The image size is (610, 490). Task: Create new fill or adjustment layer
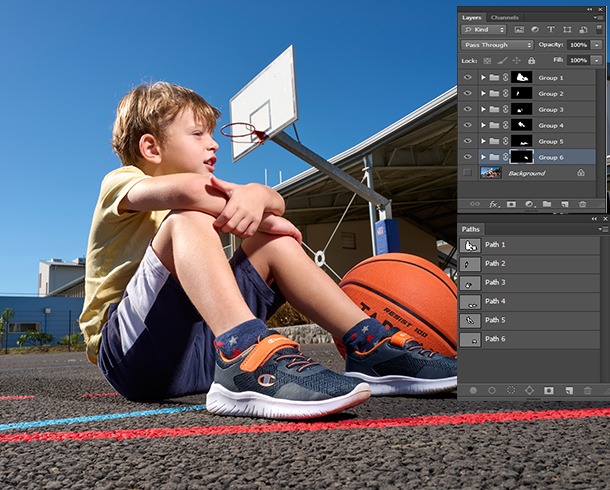(529, 204)
